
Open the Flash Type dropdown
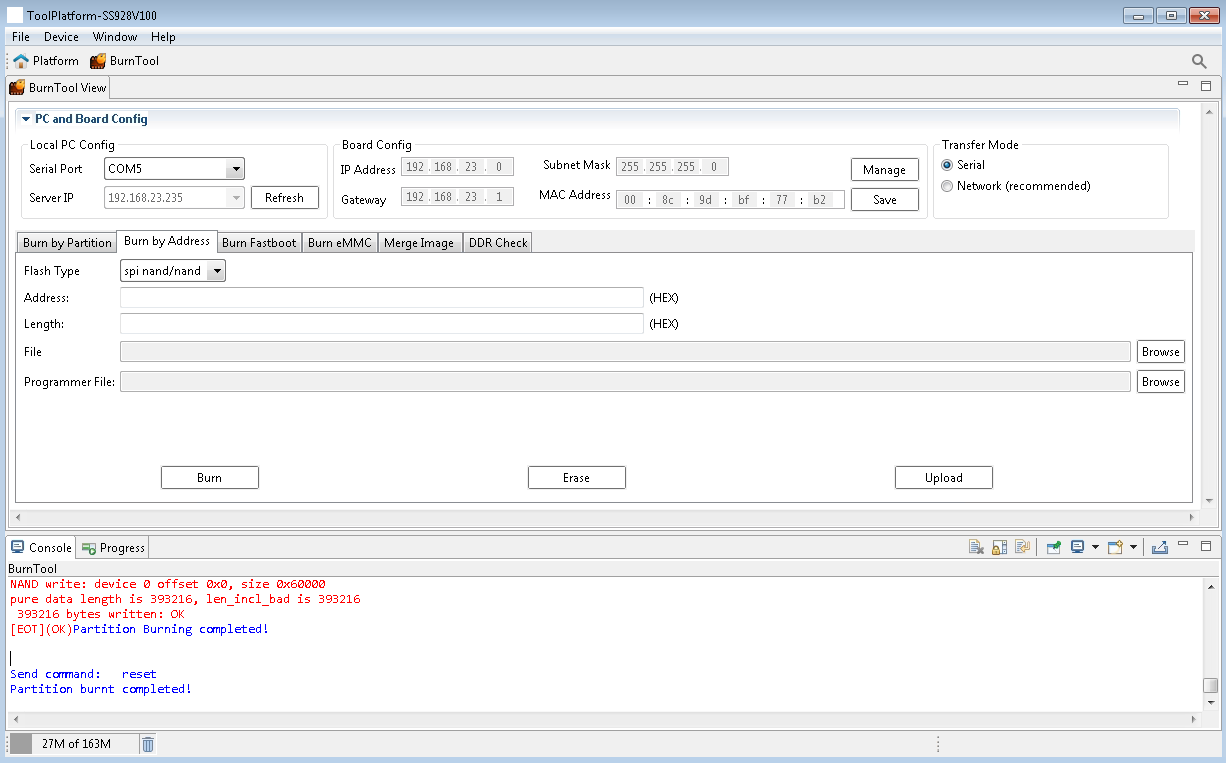point(216,271)
